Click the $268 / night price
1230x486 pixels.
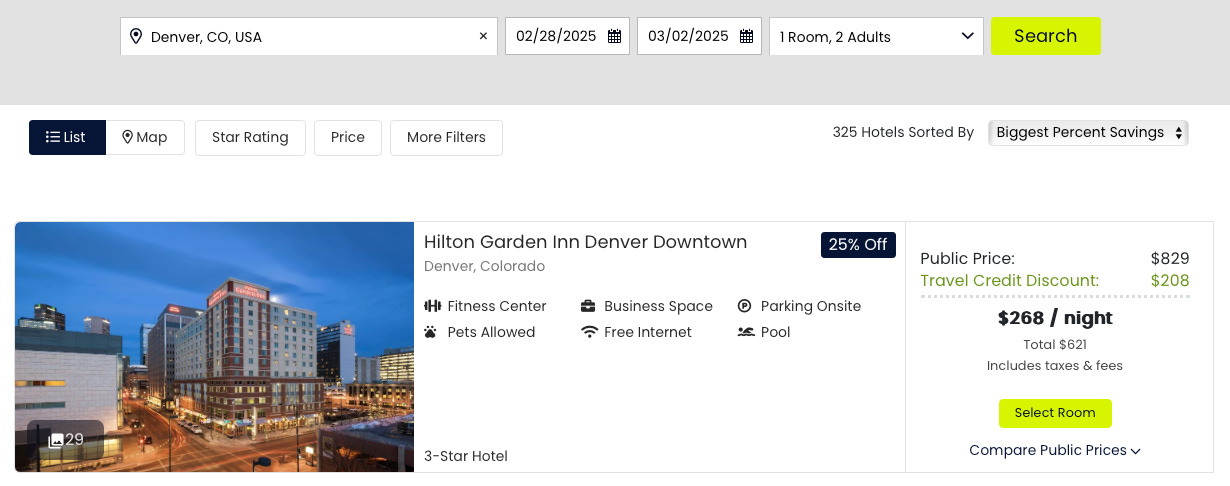pos(1055,319)
